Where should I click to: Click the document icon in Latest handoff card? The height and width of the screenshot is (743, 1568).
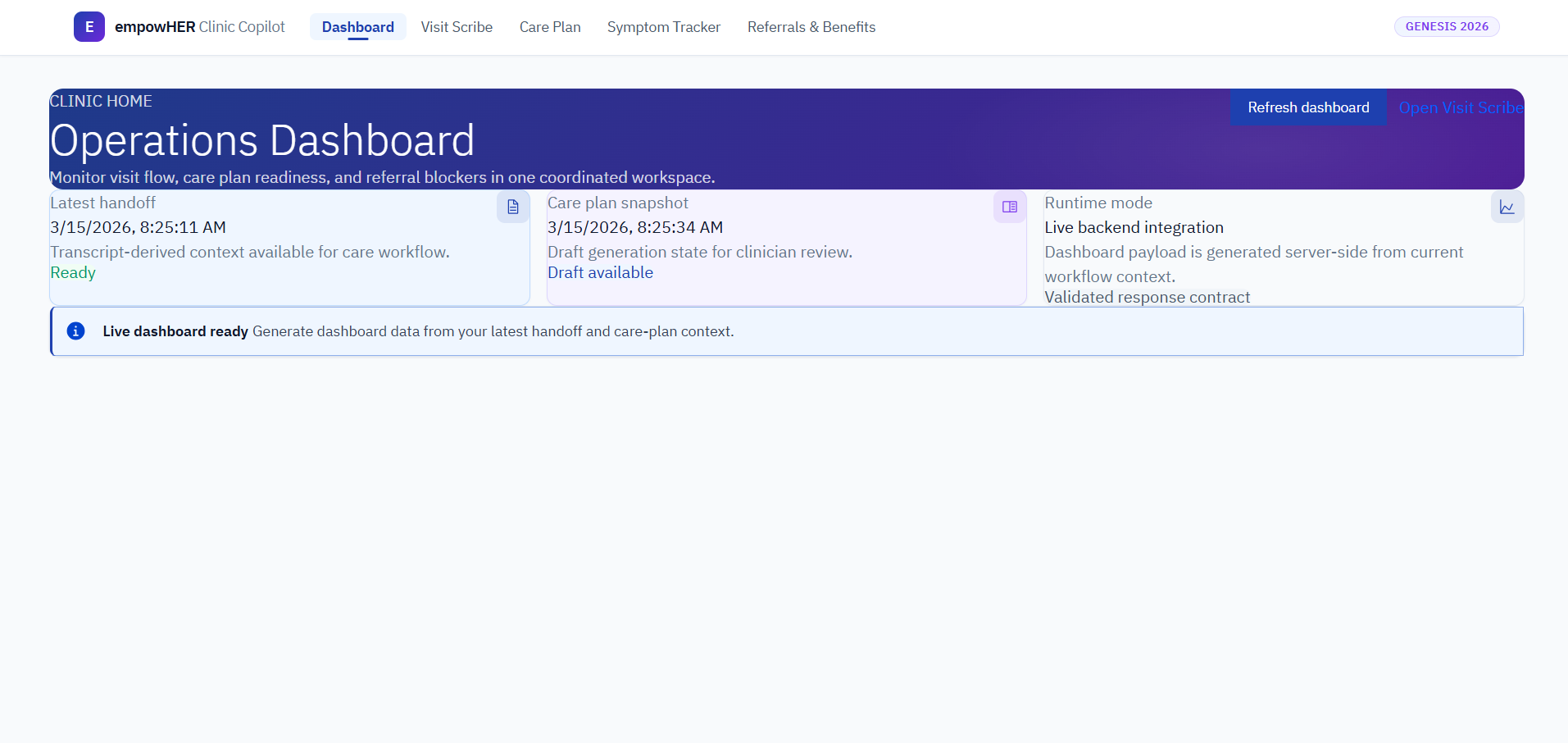point(513,207)
